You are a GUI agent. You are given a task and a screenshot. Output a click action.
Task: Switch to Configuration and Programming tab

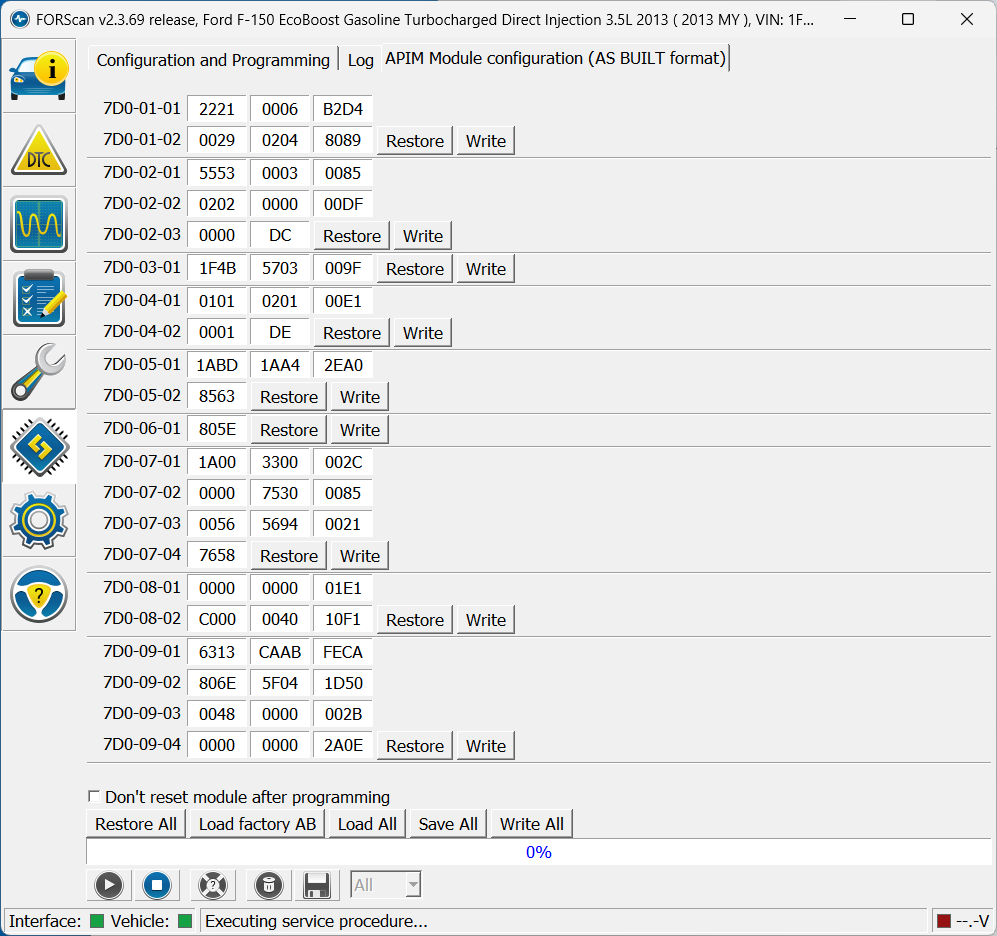[213, 60]
